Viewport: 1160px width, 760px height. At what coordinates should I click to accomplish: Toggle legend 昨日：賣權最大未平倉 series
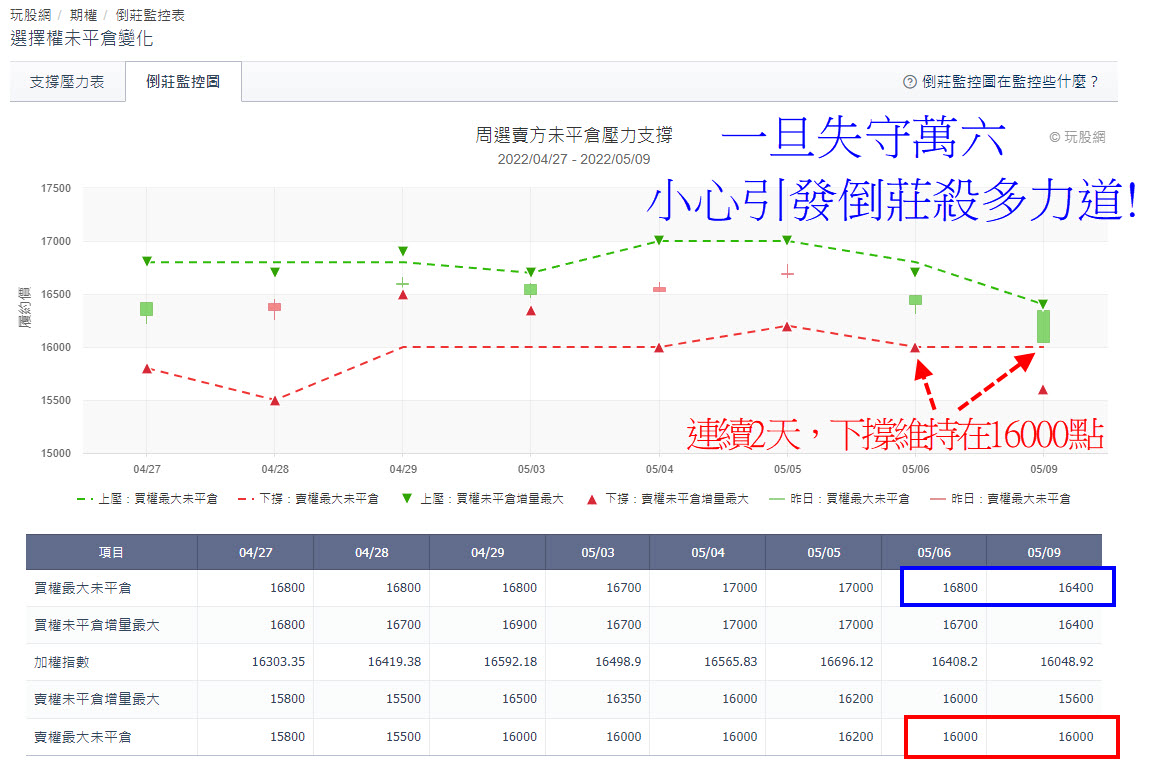pos(1000,499)
